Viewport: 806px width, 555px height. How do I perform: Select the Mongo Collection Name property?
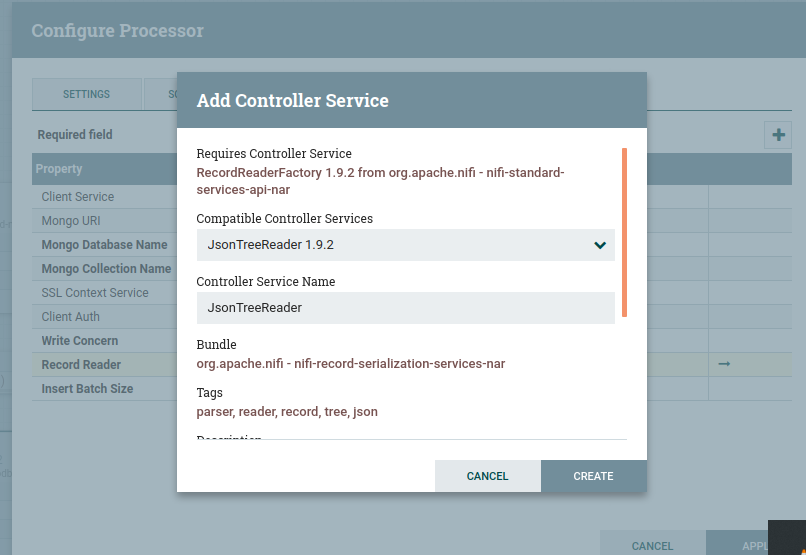[x=106, y=269]
